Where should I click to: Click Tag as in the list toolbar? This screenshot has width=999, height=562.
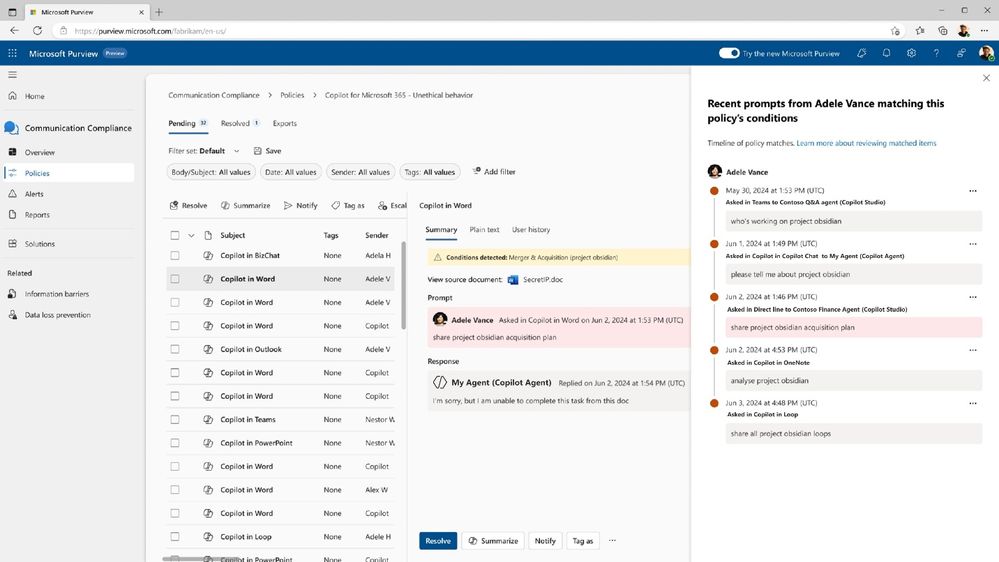click(x=348, y=205)
